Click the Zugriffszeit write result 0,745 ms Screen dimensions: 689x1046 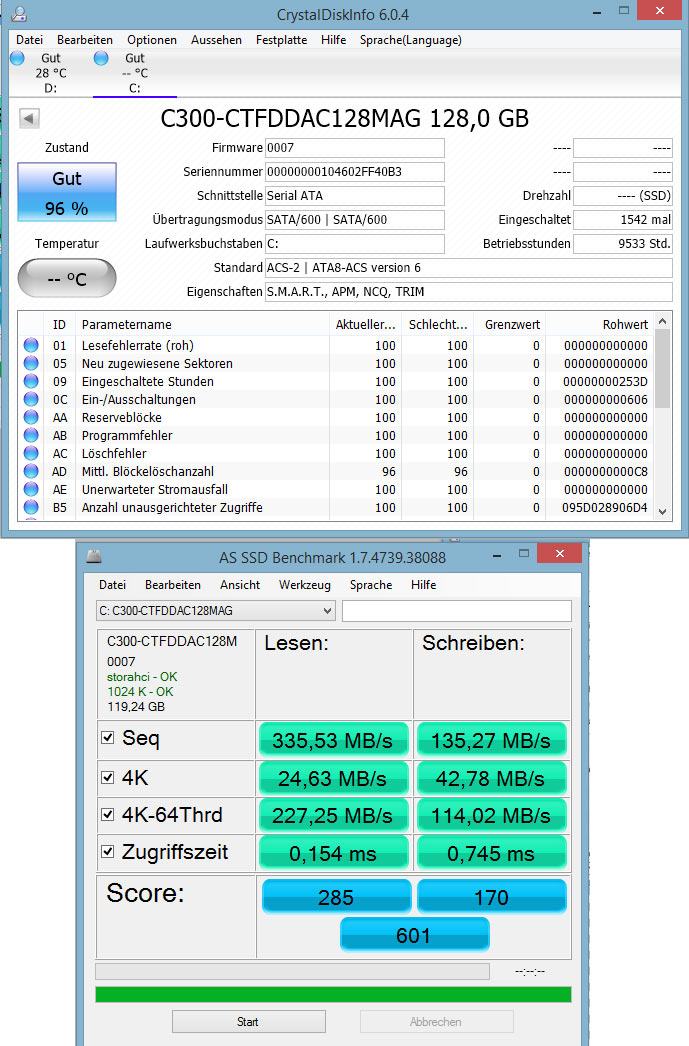tap(492, 853)
